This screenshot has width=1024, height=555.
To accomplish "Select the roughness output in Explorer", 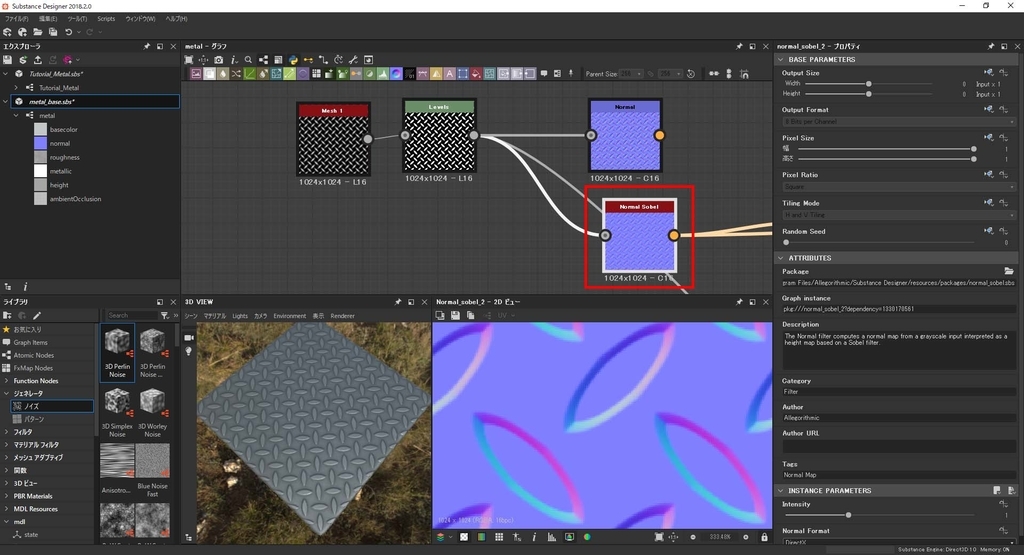I will (x=65, y=157).
